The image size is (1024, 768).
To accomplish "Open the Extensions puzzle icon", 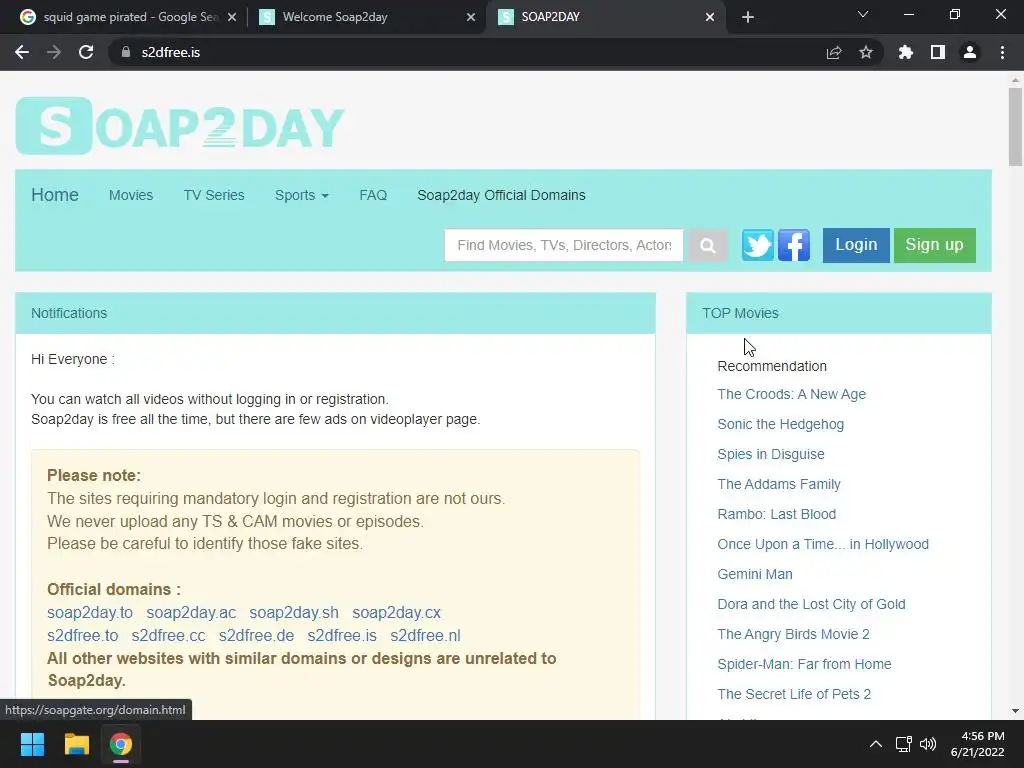I will tap(906, 52).
